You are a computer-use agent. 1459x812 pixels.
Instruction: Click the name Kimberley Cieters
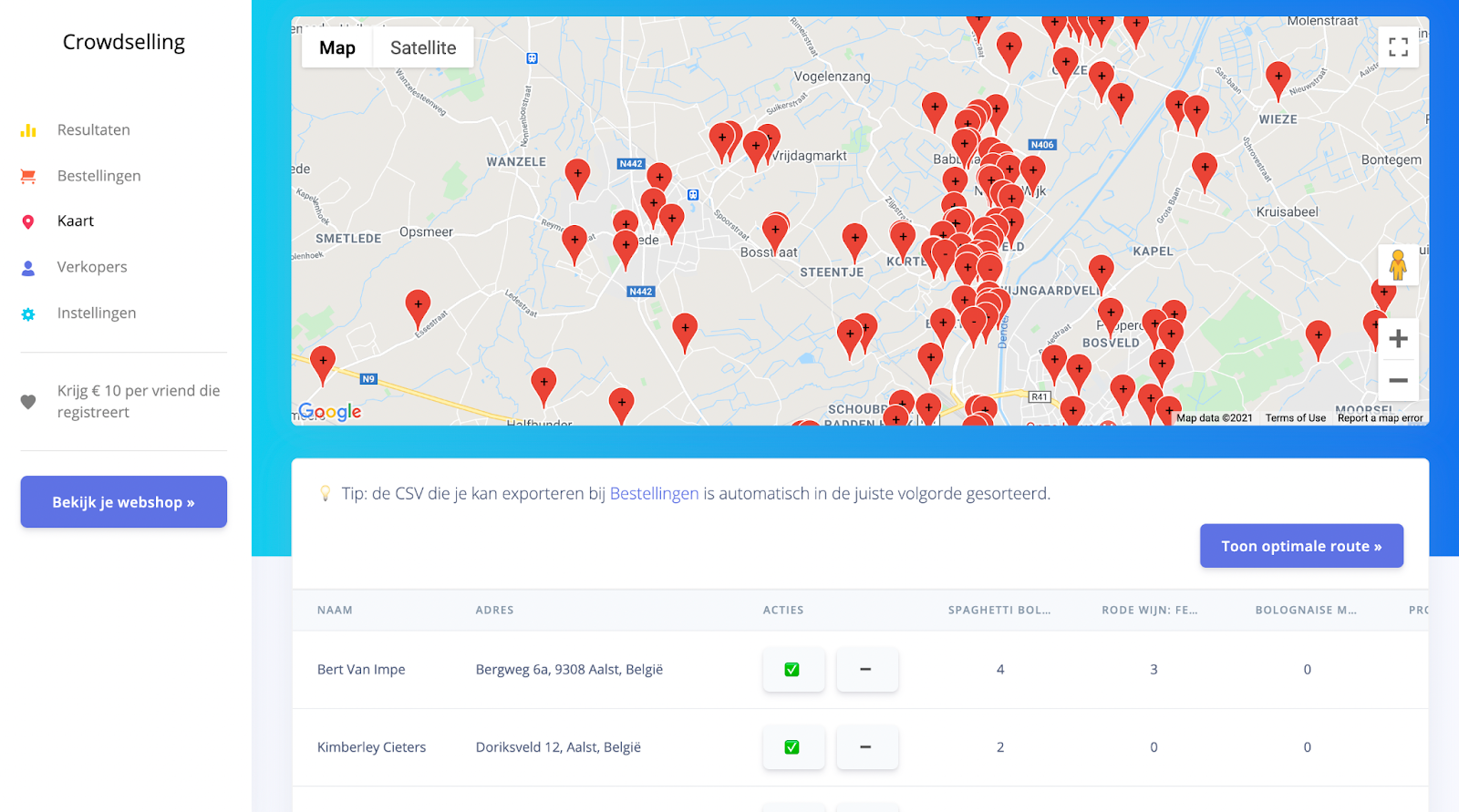[x=371, y=747]
